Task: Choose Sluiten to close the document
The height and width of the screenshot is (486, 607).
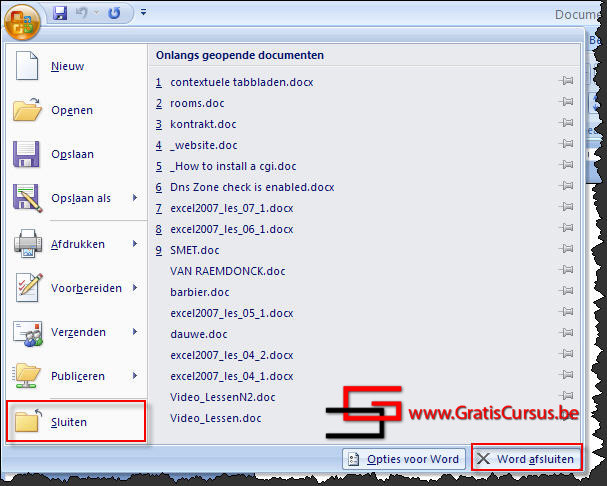Action: (76, 421)
